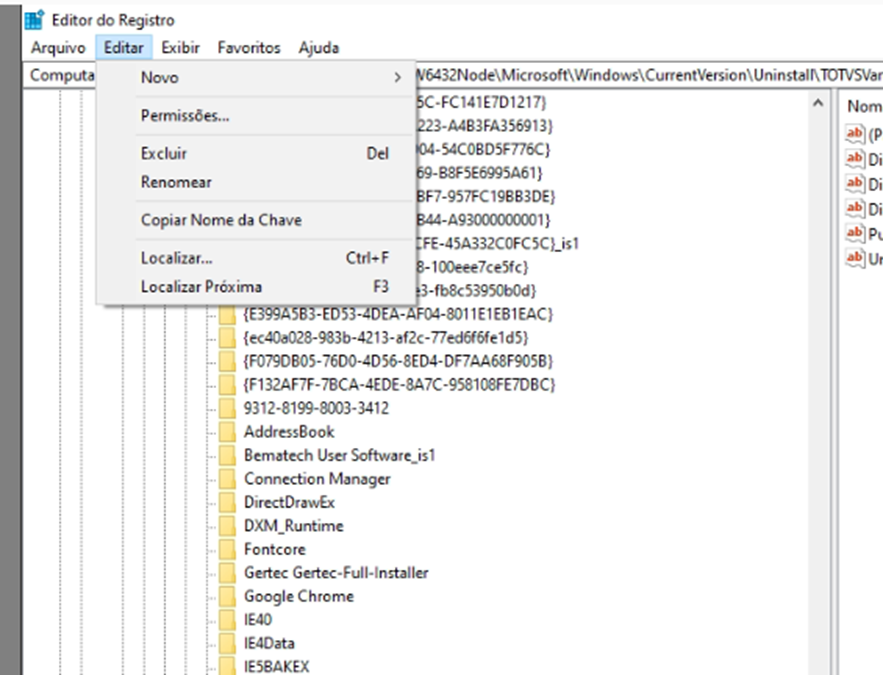The image size is (883, 675).
Task: Click the folder icon of {F079DB05-76D0-4D56-8ED4-DF7AA68F905B}
Action: click(x=228, y=361)
